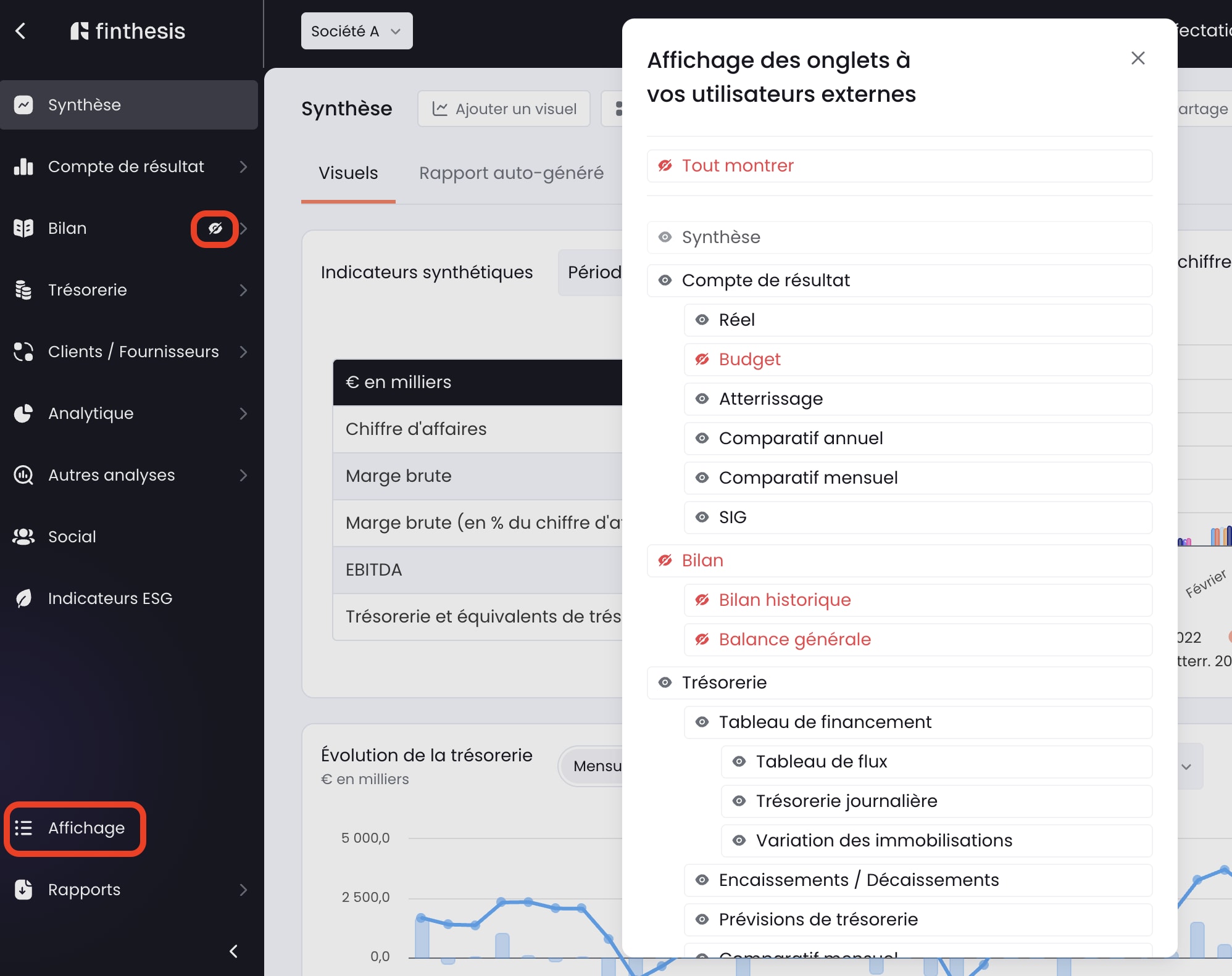Expand the Rapports sidebar submenu
The height and width of the screenshot is (976, 1232).
click(243, 890)
